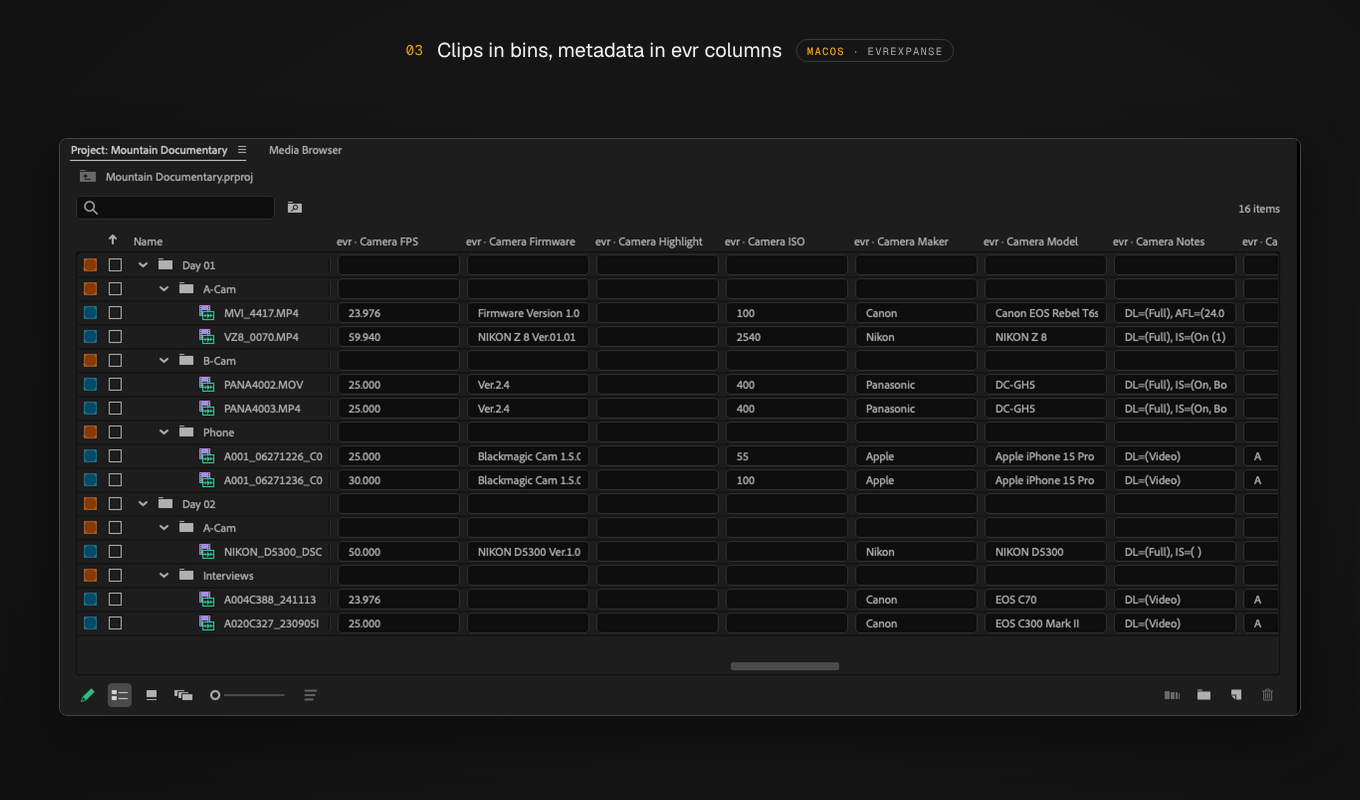Click the Day 01 folder icon
Screen dimensions: 1360x800
point(166,265)
